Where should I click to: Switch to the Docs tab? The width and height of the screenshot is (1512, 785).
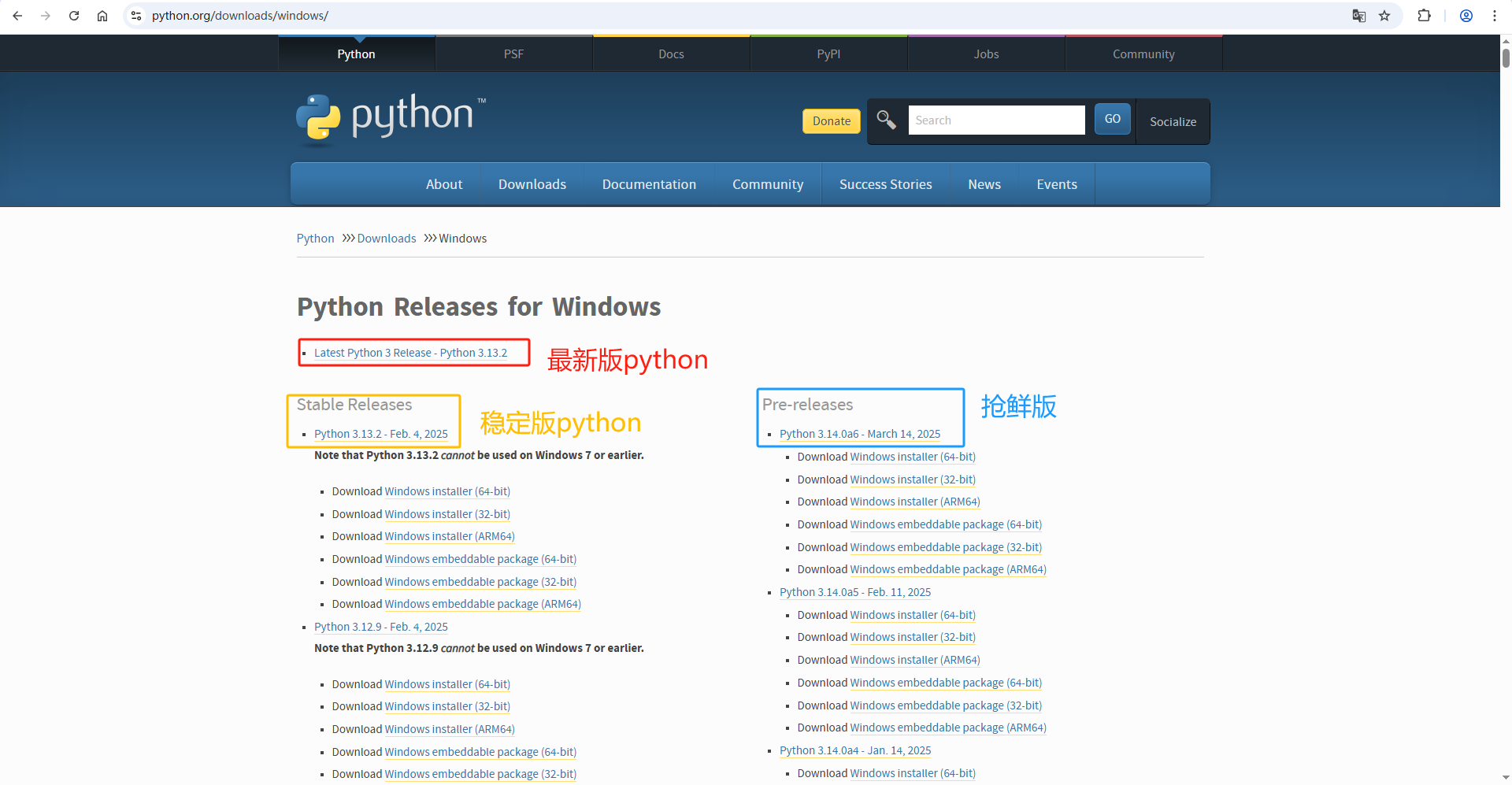671,54
